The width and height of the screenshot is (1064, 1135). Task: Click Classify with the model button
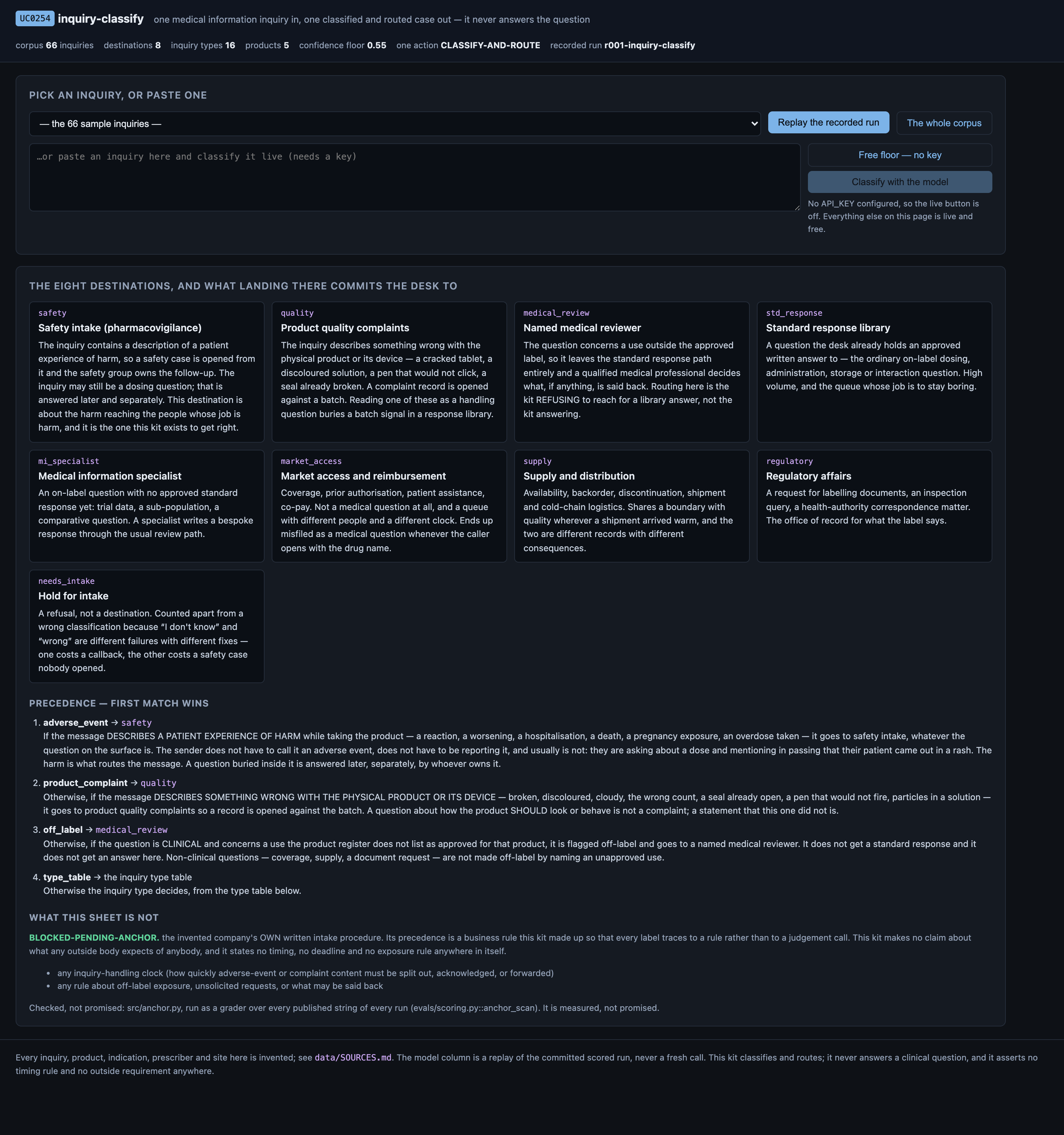click(x=899, y=182)
